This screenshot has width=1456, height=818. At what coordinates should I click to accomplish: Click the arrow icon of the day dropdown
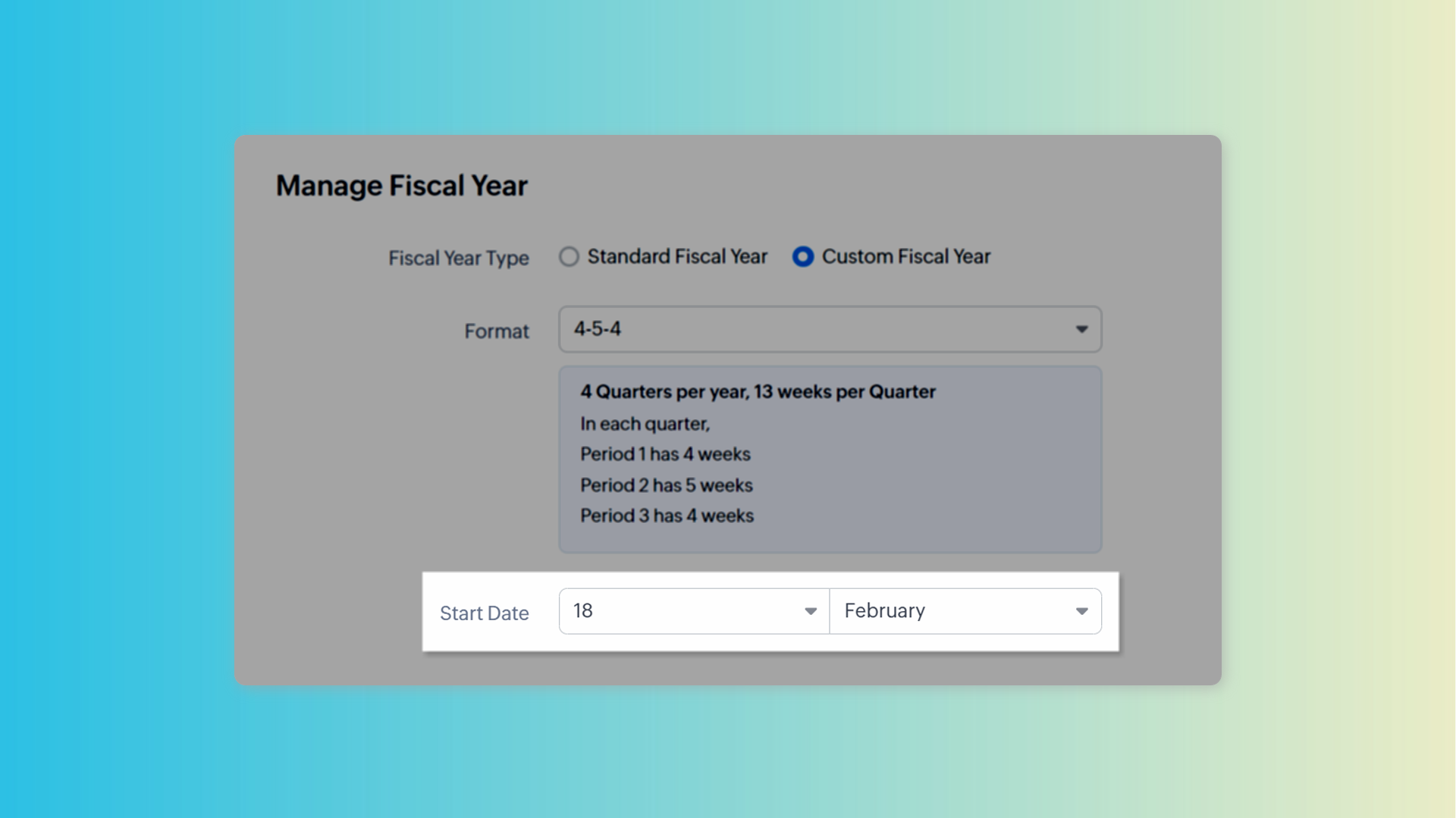coord(810,612)
